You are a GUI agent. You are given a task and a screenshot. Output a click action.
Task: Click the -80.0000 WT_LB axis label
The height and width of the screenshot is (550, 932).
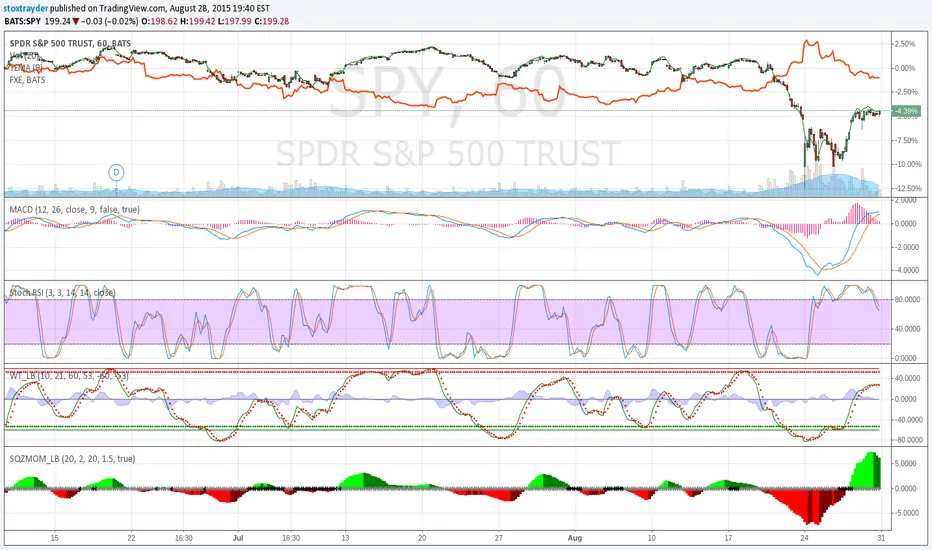(x=906, y=441)
